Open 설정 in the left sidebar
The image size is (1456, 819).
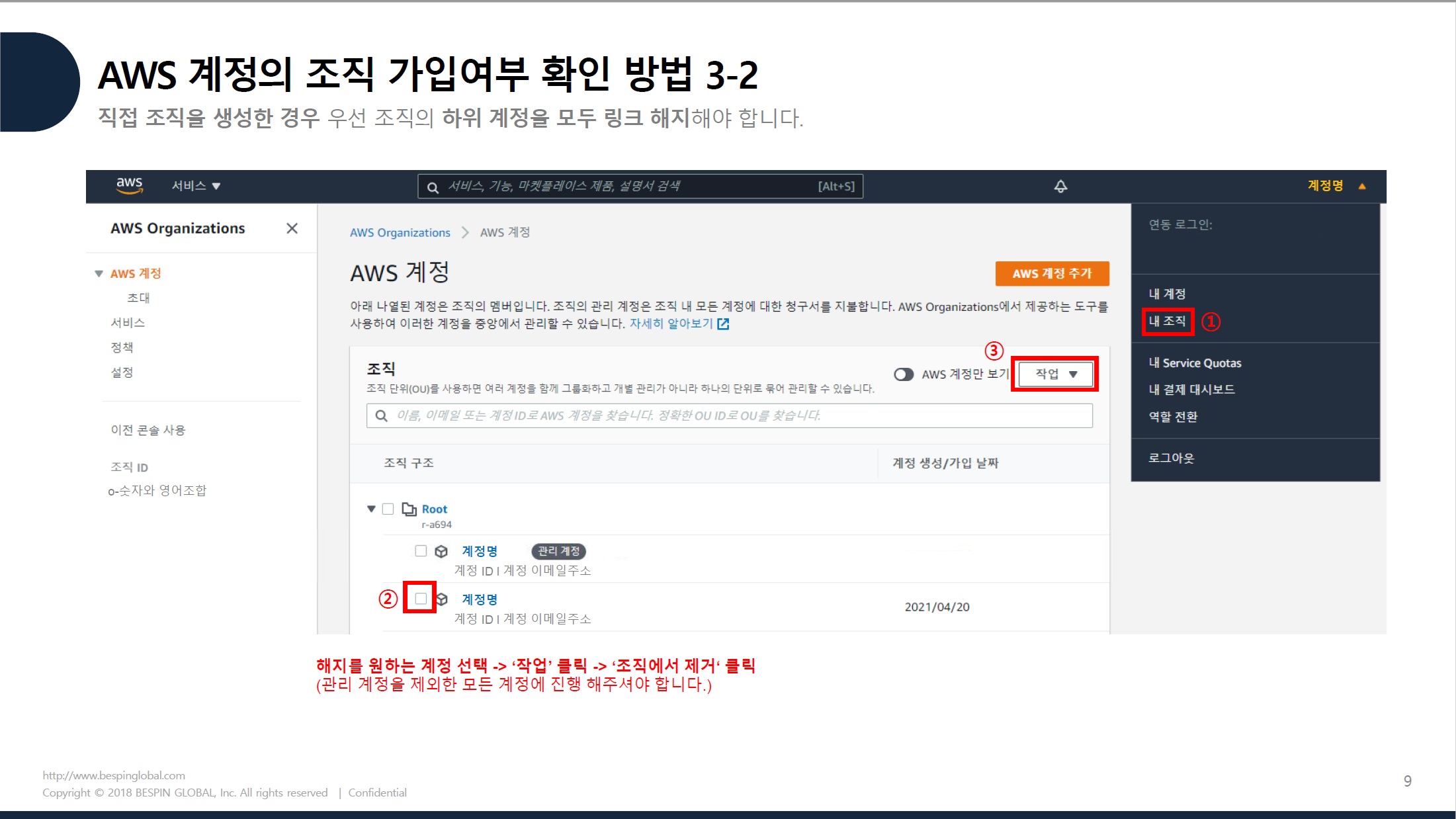coord(122,372)
